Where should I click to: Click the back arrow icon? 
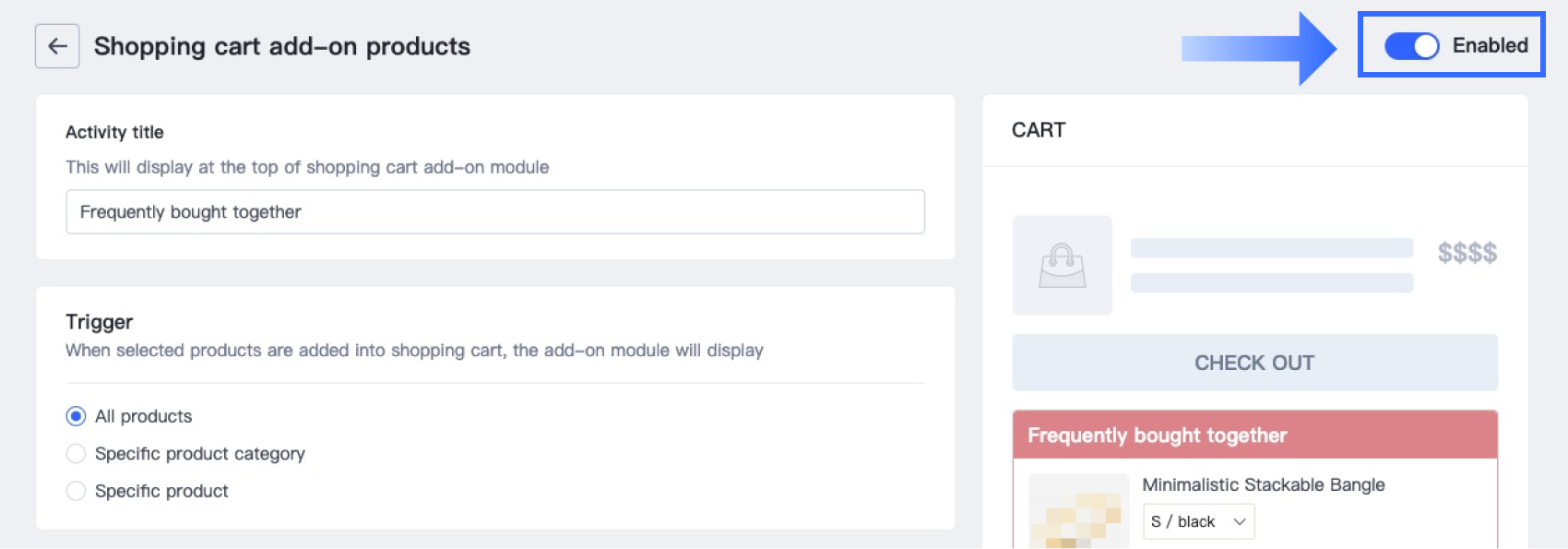tap(57, 46)
